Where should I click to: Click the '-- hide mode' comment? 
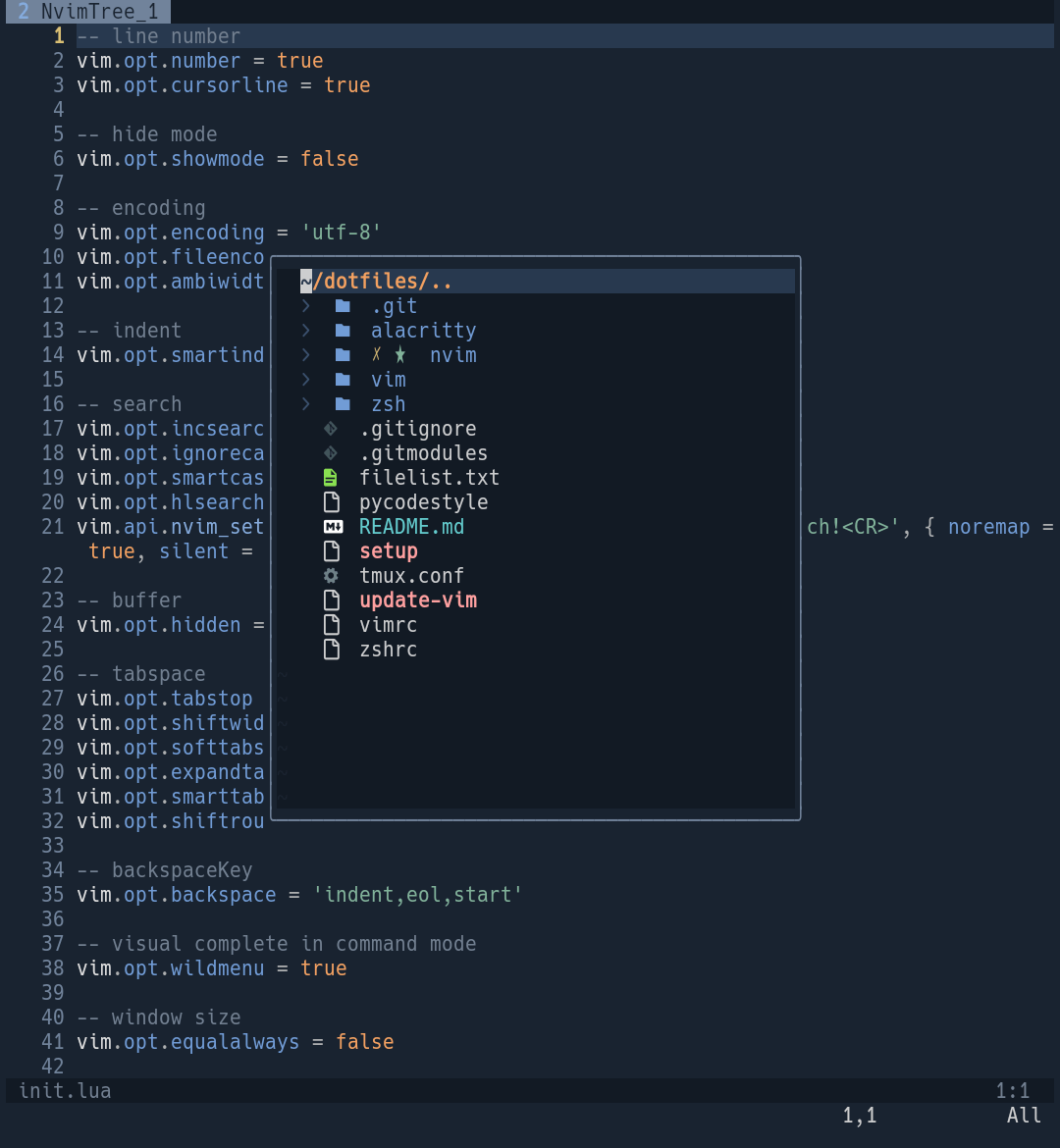[147, 134]
